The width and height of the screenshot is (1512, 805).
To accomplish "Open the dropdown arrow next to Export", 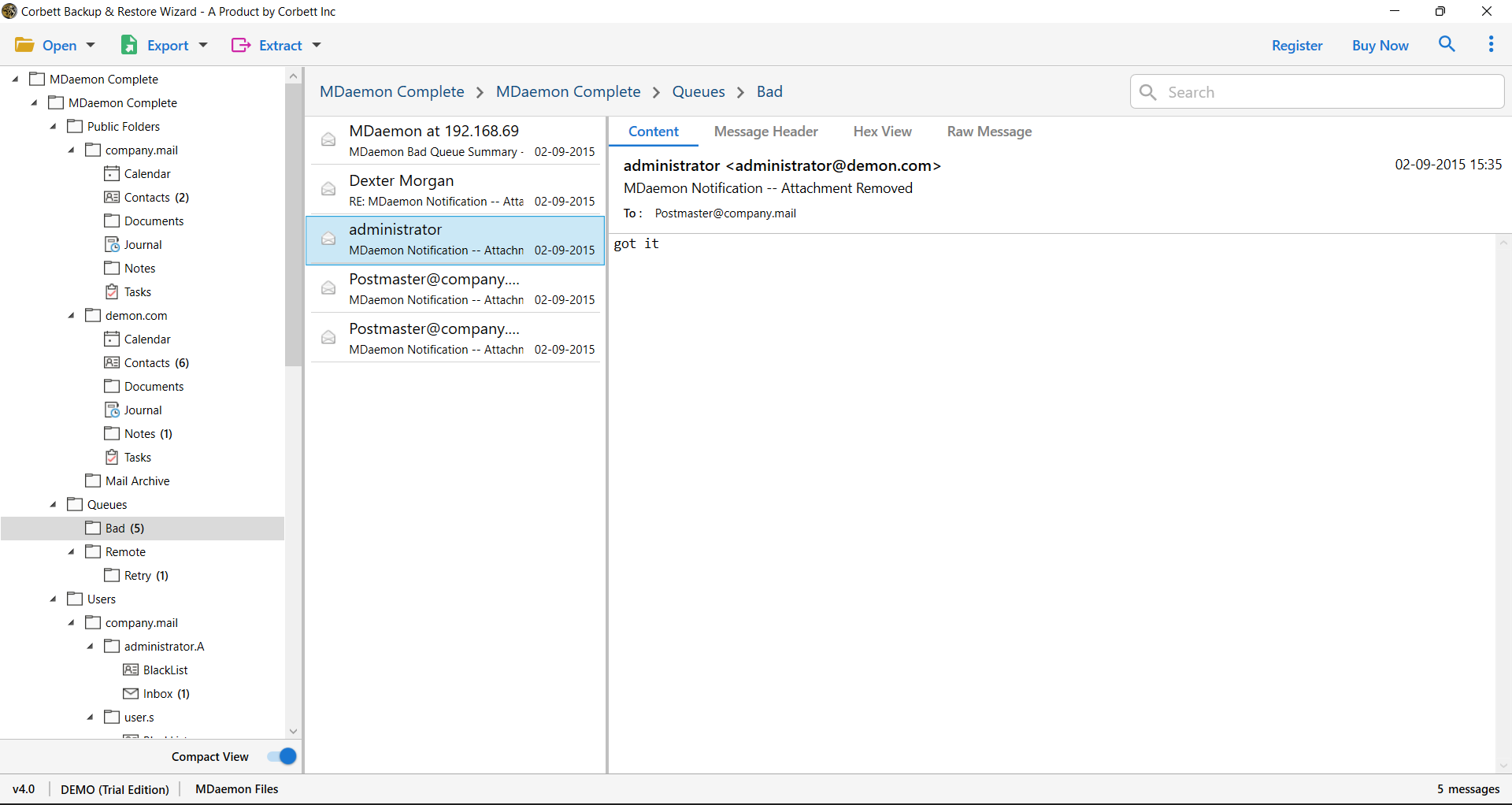I will click(203, 45).
